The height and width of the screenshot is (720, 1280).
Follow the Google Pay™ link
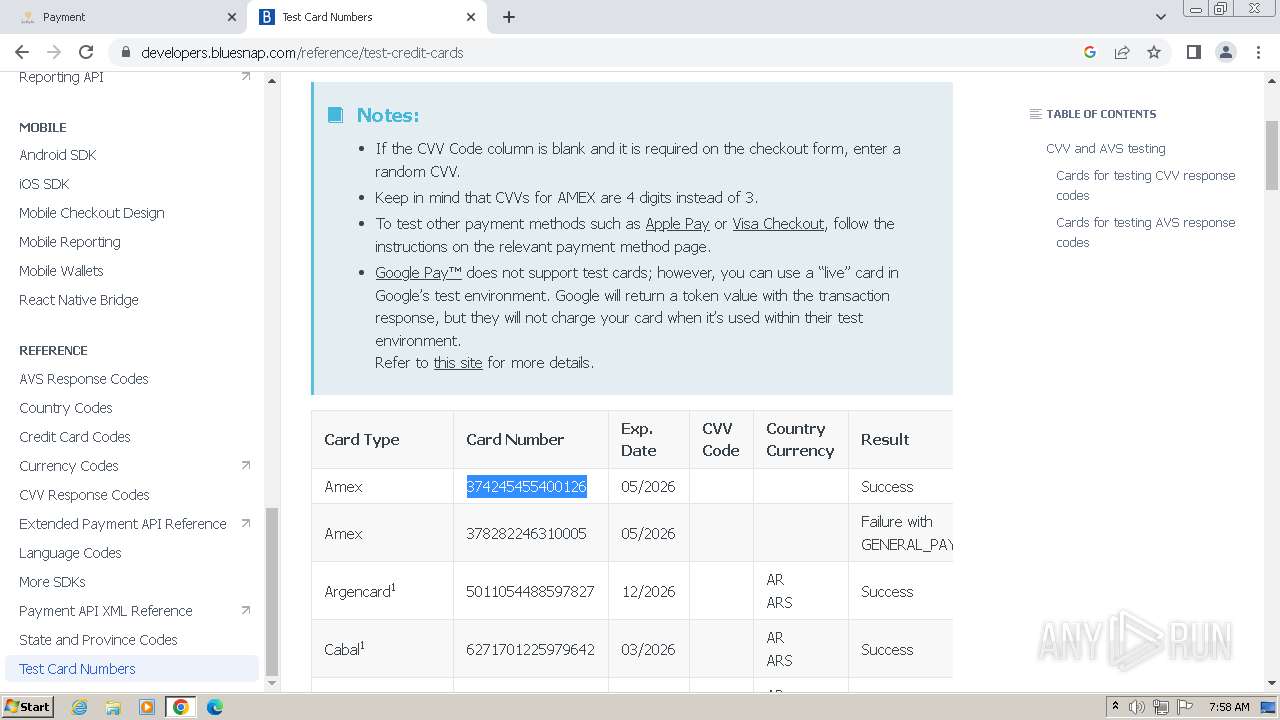pos(418,273)
